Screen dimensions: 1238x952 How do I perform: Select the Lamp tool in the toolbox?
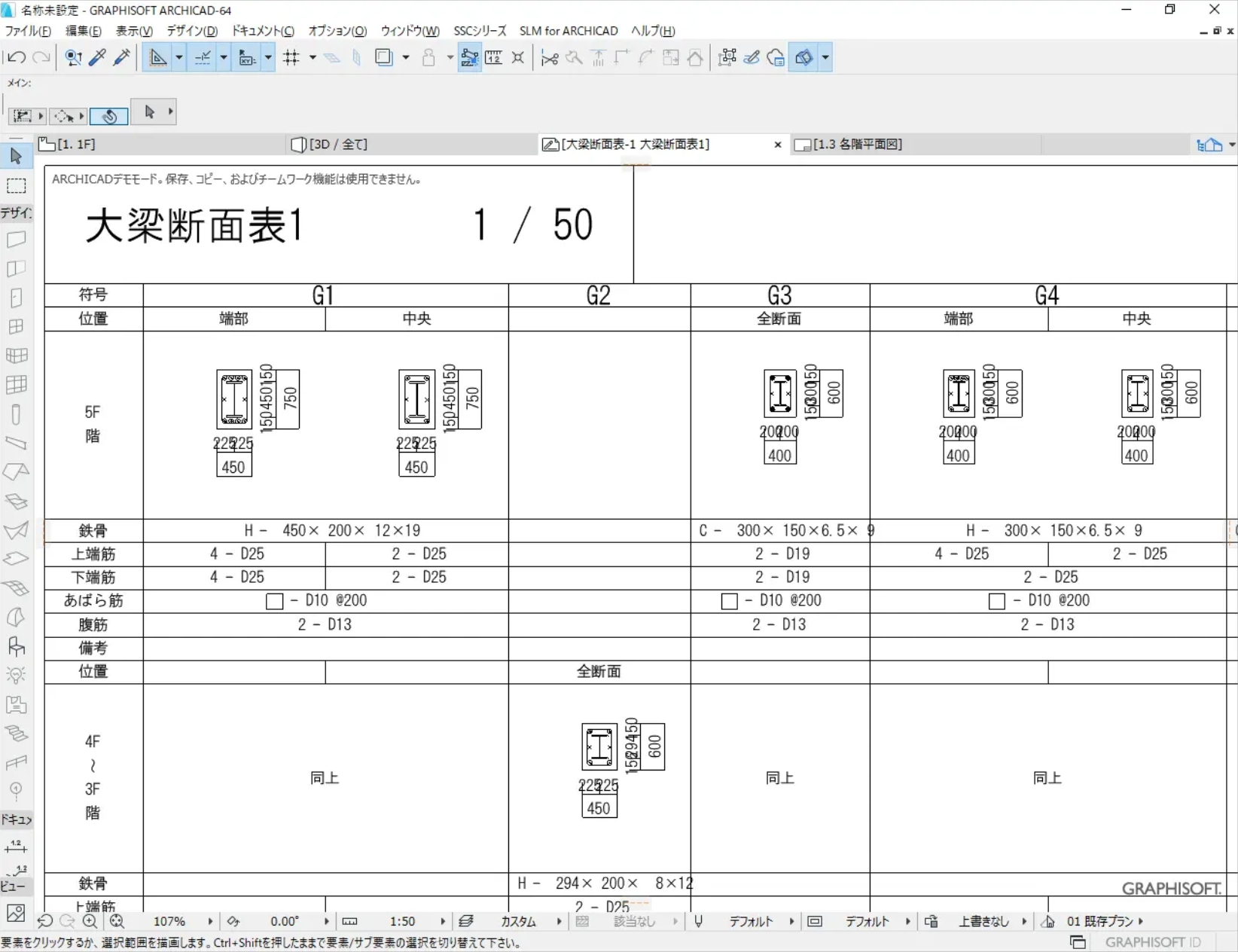coord(16,675)
